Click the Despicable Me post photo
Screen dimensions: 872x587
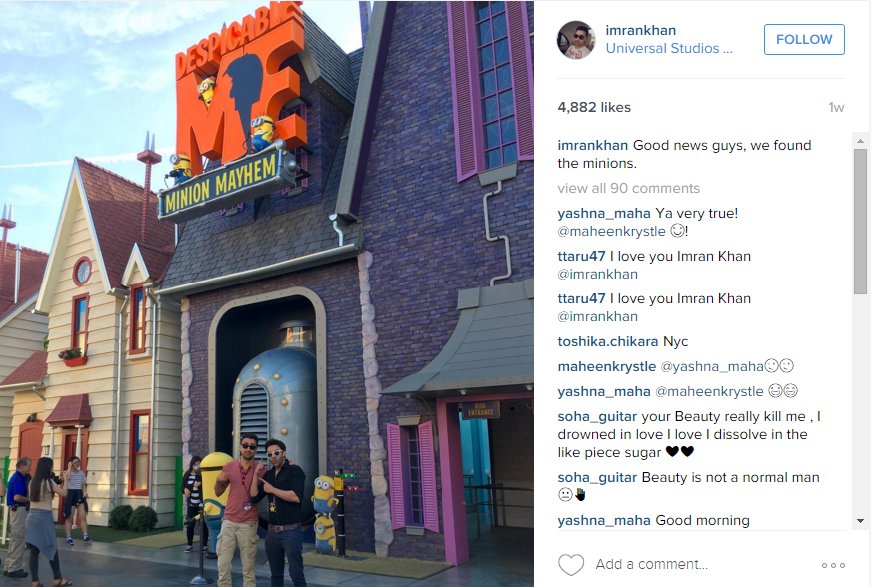tap(267, 294)
